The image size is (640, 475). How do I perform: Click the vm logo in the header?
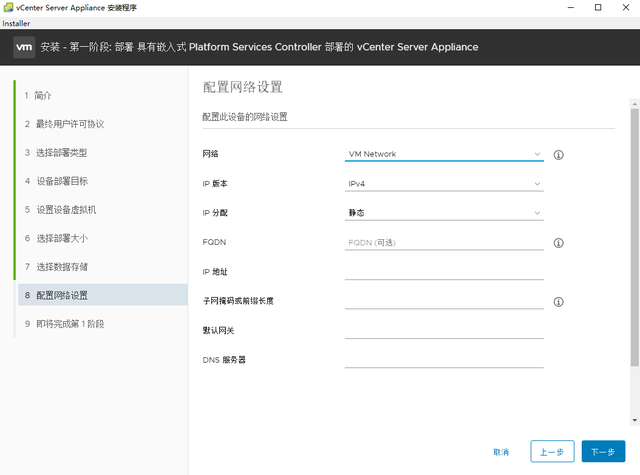tap(24, 47)
